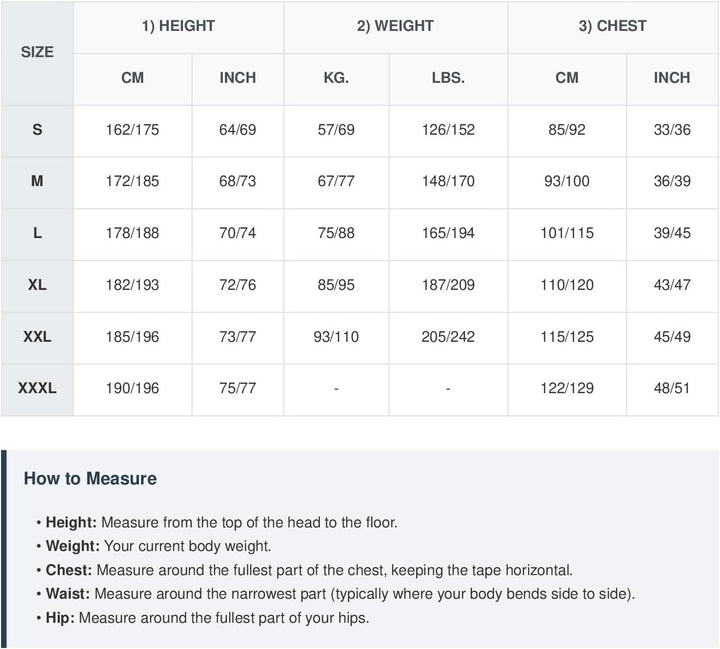Click the XXXL size row label
This screenshot has width=720, height=649.
37,389
